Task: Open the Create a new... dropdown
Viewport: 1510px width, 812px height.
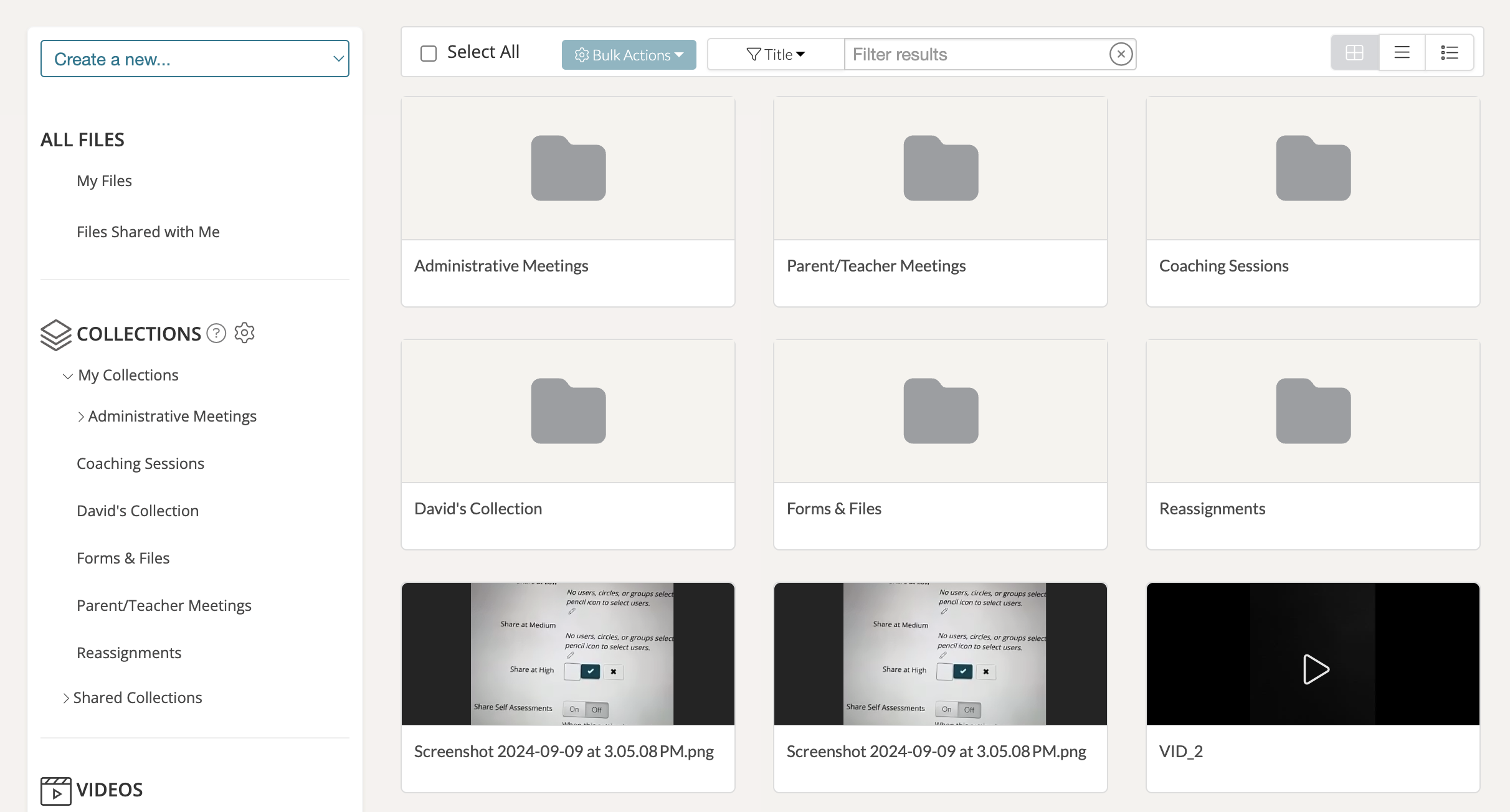Action: coord(194,59)
